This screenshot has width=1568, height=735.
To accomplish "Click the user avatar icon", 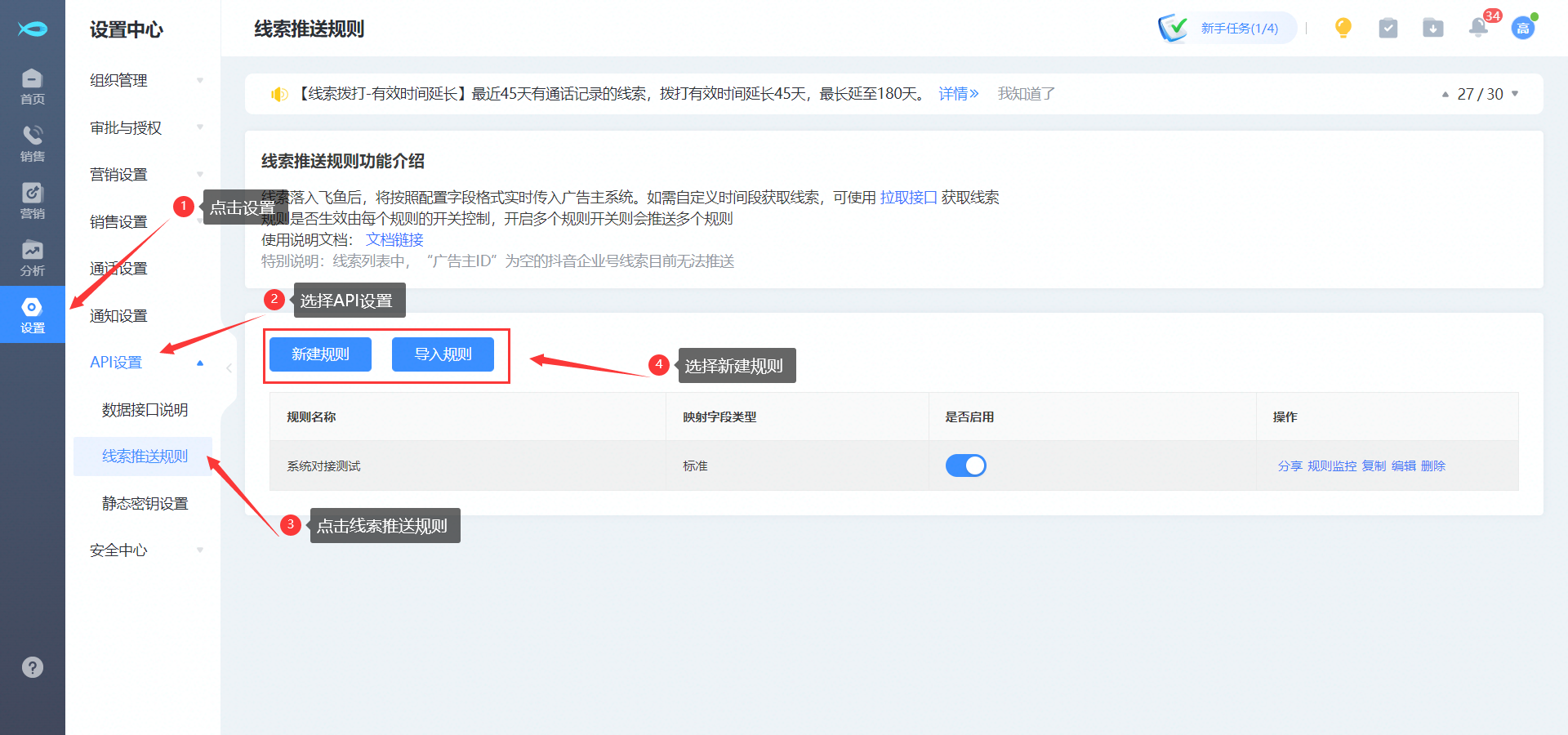I will click(1523, 29).
